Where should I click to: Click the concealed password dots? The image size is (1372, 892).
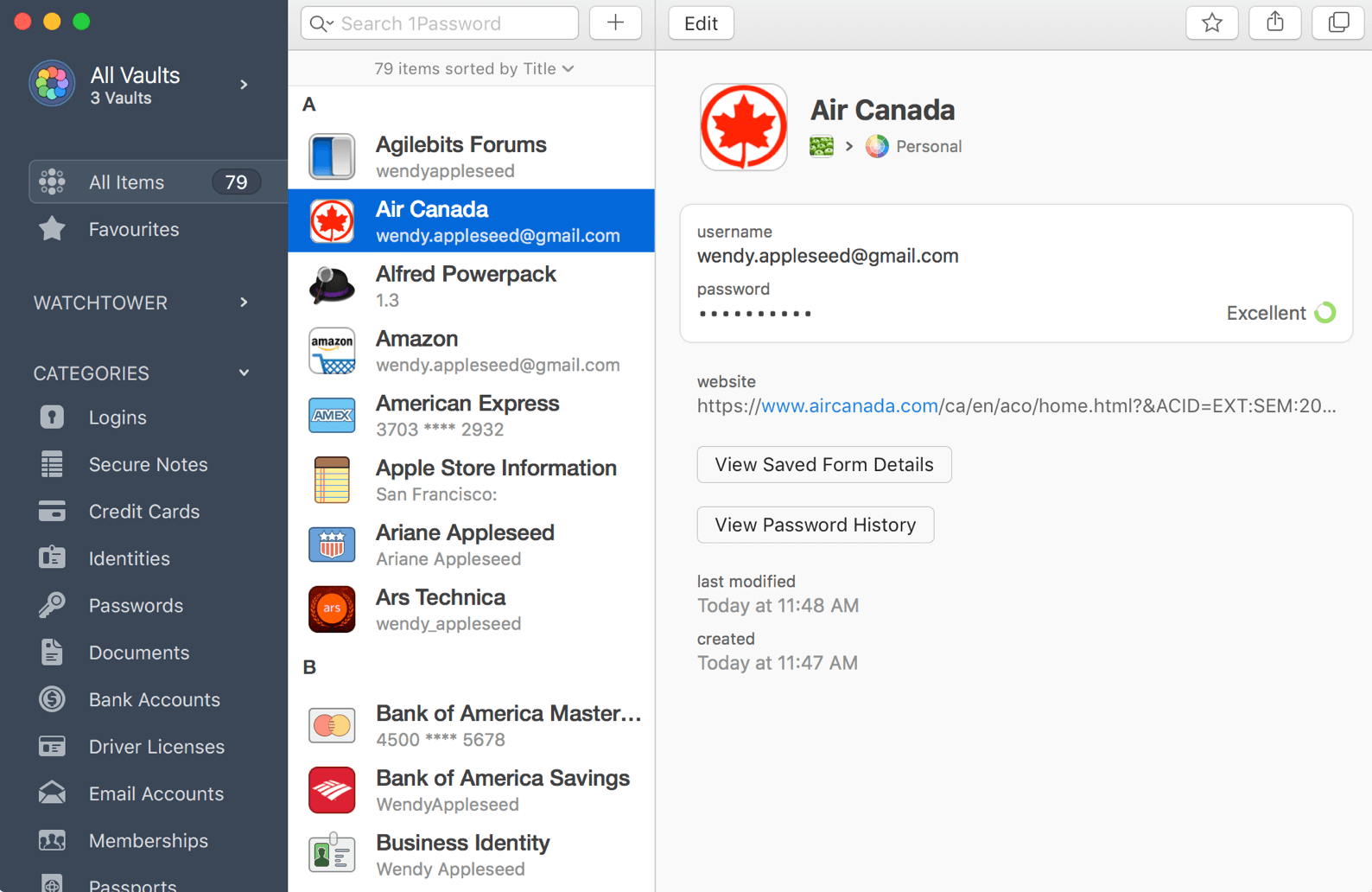point(755,314)
